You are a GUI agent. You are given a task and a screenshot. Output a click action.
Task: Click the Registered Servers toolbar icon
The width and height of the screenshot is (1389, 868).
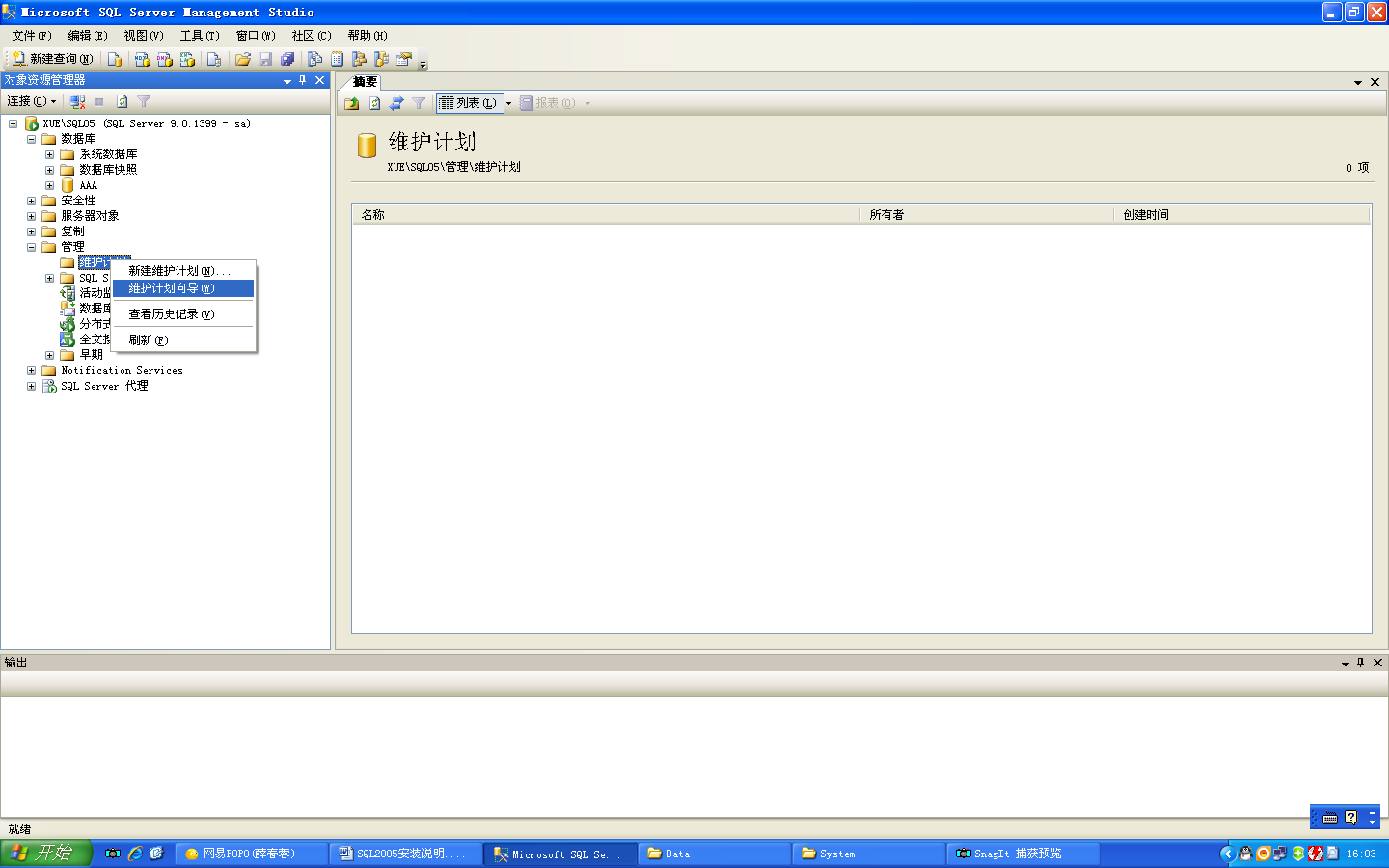click(314, 59)
